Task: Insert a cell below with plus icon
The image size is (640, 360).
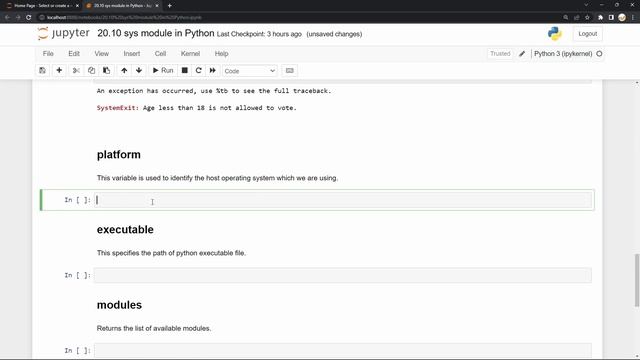Action: (x=59, y=71)
